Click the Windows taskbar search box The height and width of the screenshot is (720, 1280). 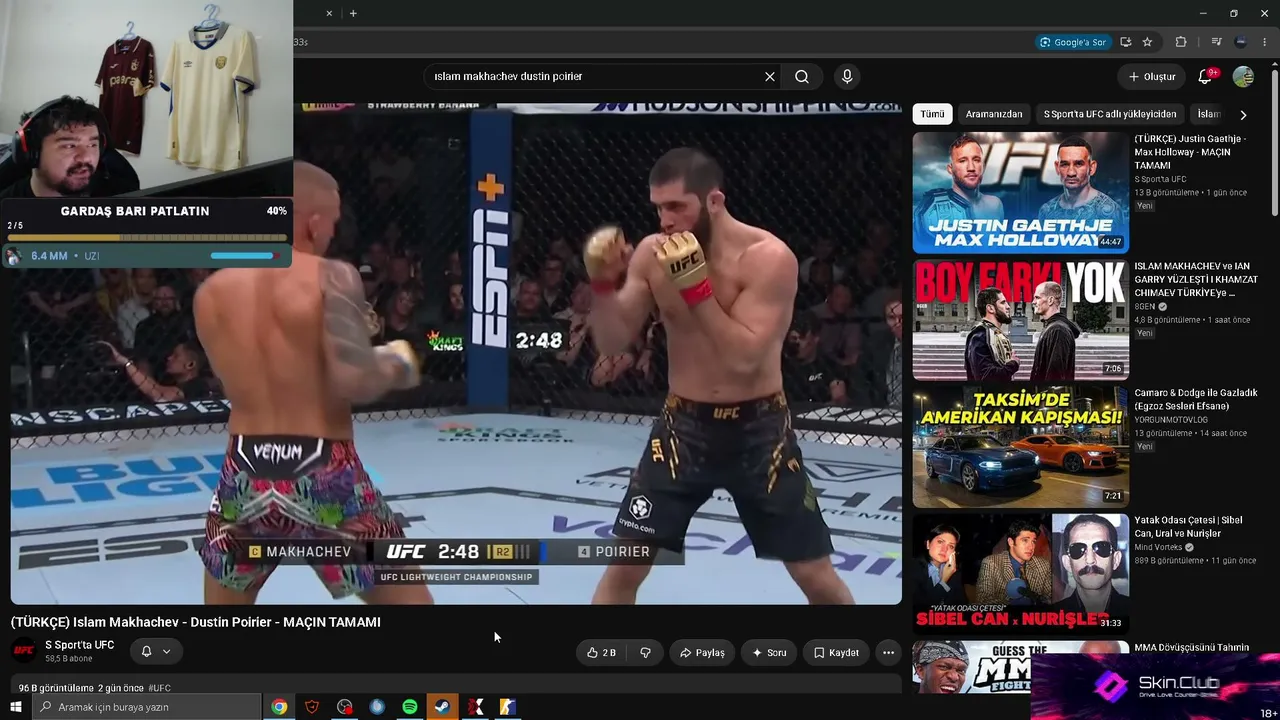[x=147, y=707]
